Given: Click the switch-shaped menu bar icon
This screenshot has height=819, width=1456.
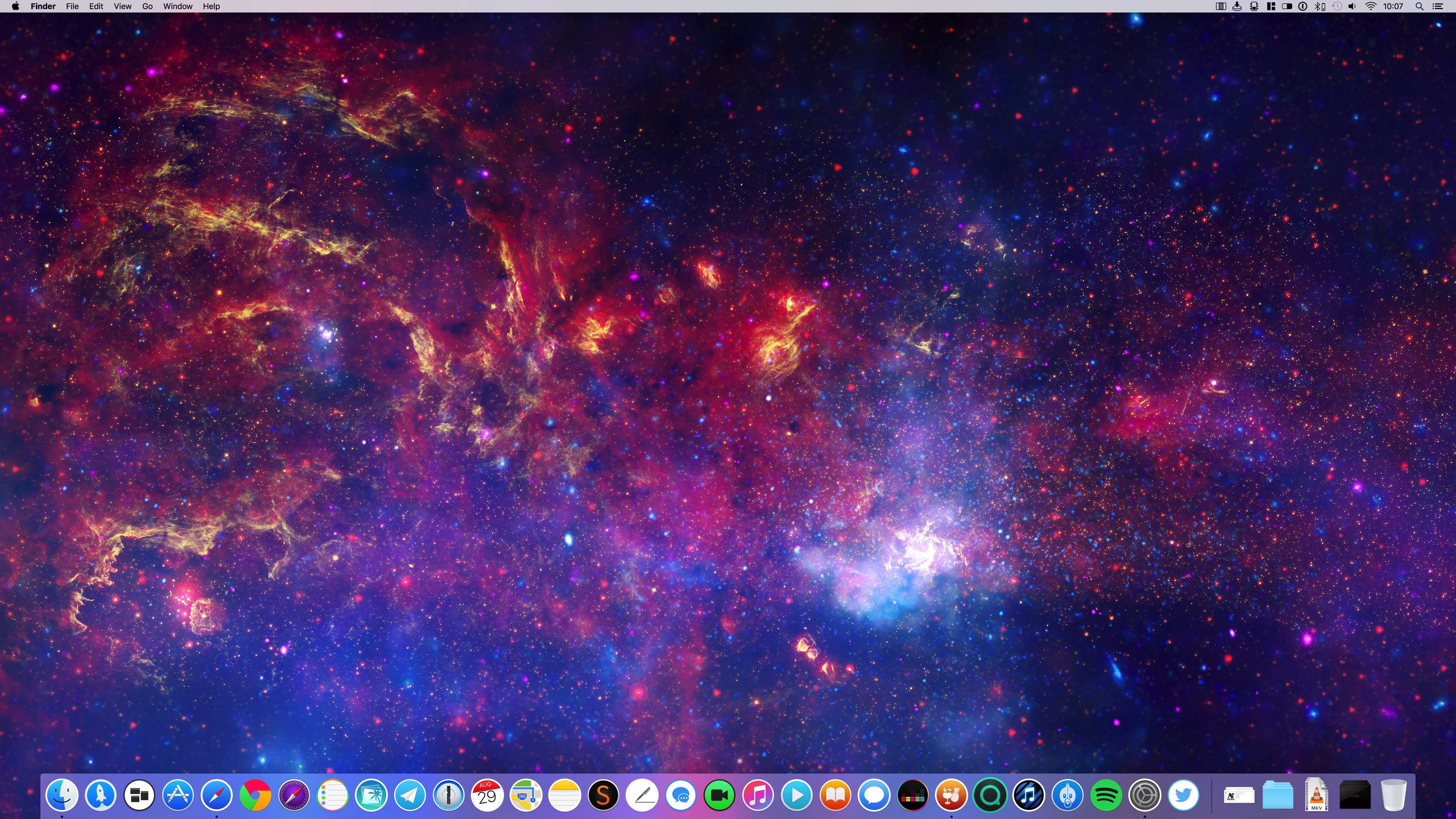Looking at the screenshot, I should [1287, 6].
